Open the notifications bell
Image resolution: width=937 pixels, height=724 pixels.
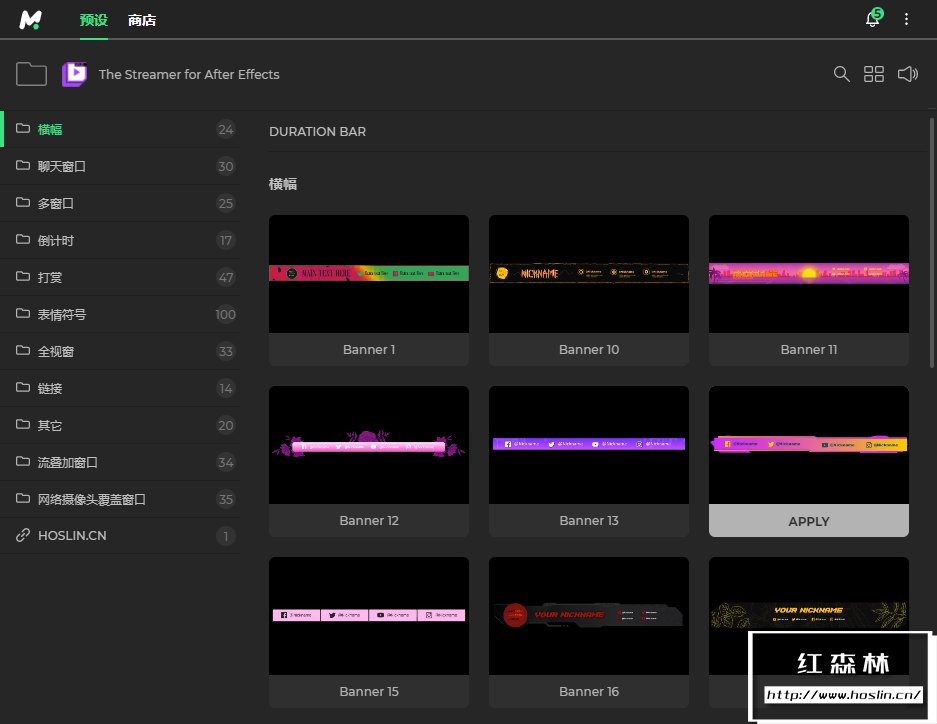872,20
